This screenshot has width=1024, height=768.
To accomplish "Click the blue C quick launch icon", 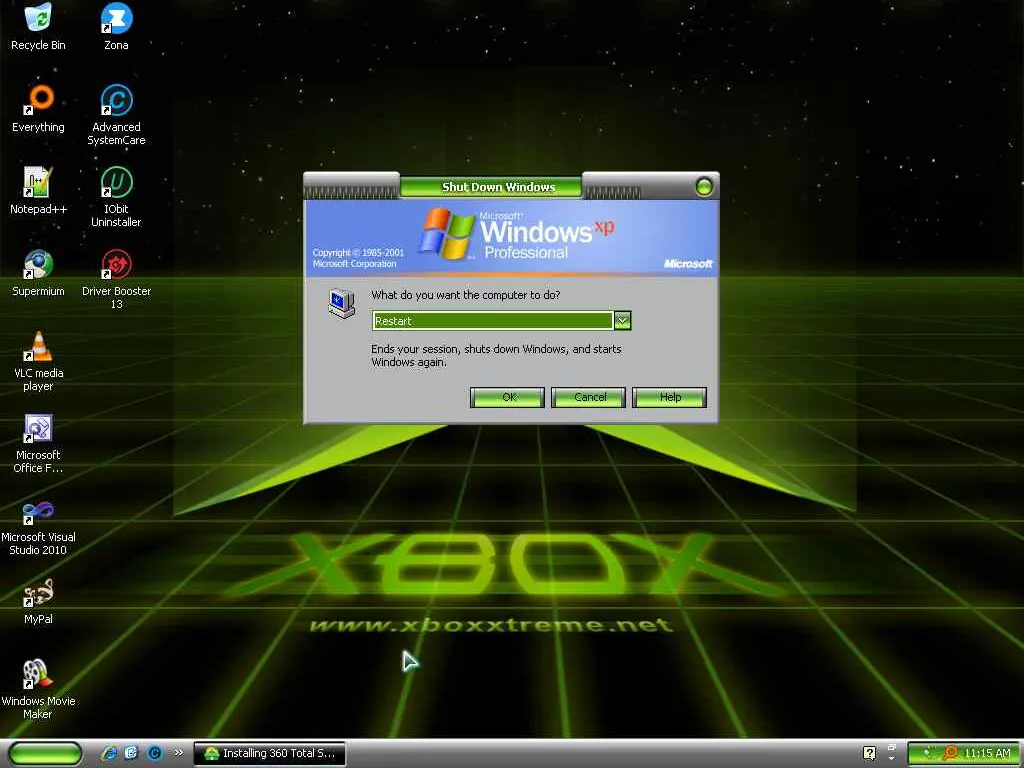I will [155, 753].
